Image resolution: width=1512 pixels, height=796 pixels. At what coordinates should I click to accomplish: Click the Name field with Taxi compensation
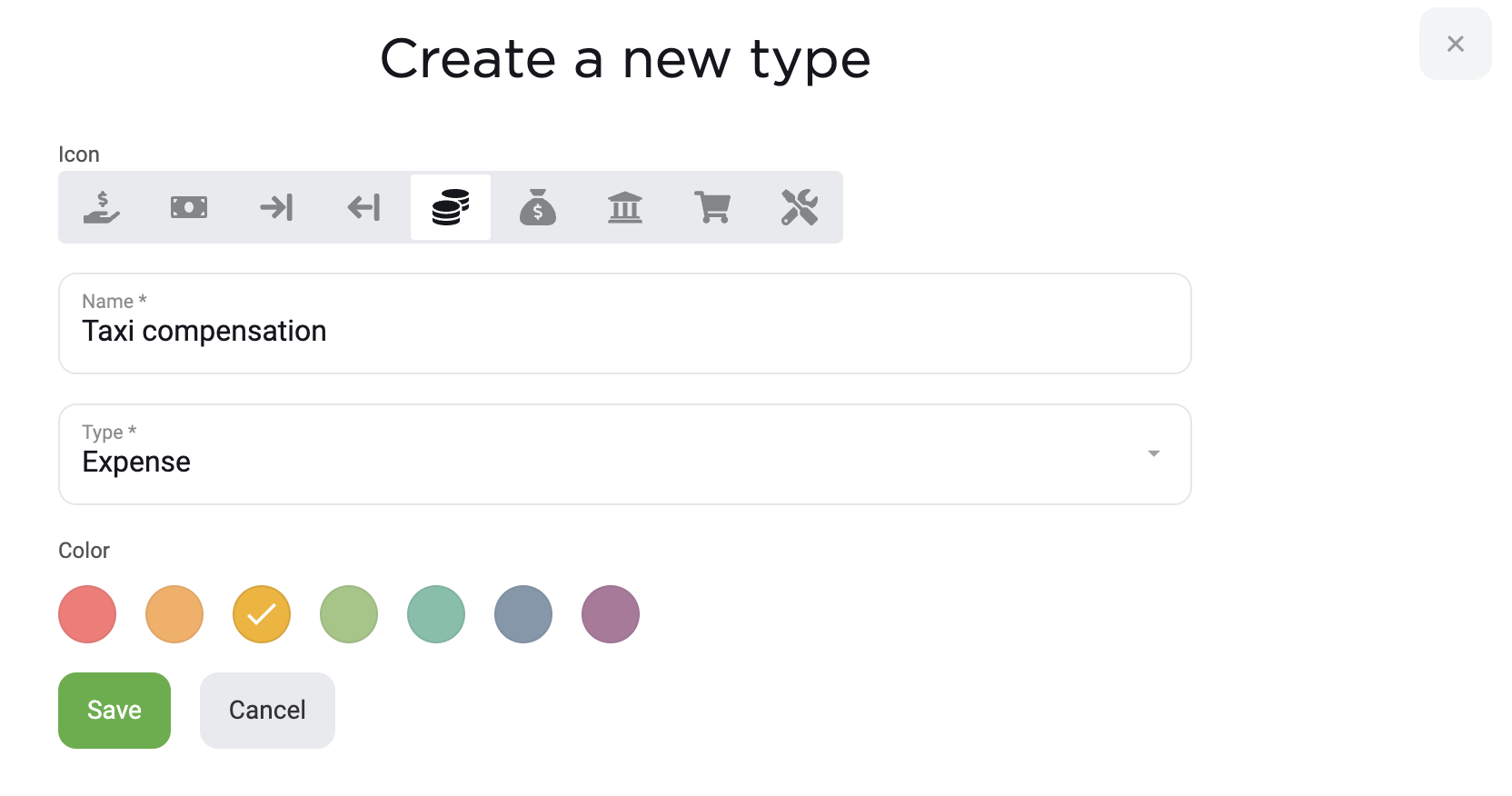pyautogui.click(x=625, y=323)
